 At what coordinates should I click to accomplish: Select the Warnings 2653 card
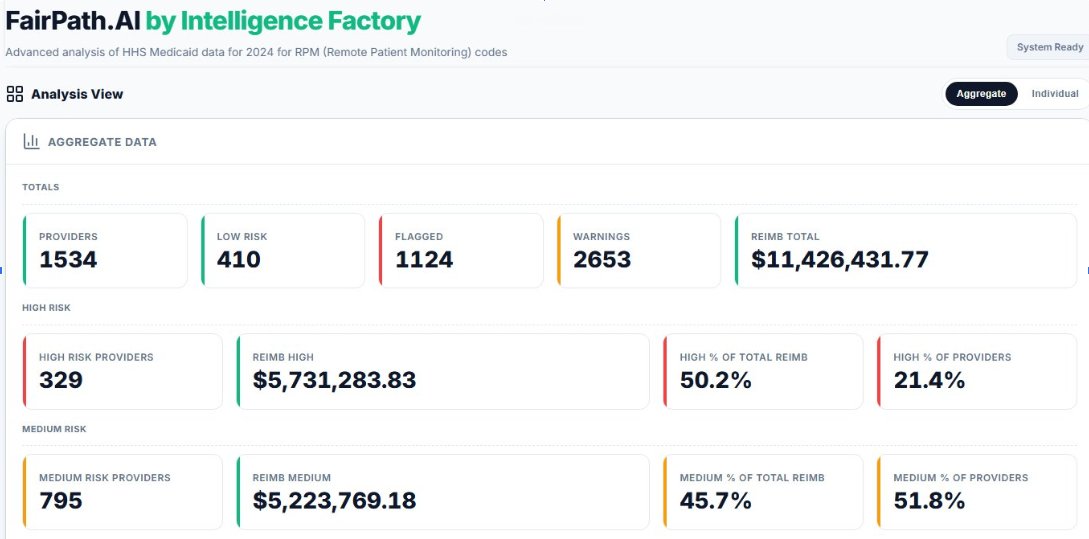(639, 250)
